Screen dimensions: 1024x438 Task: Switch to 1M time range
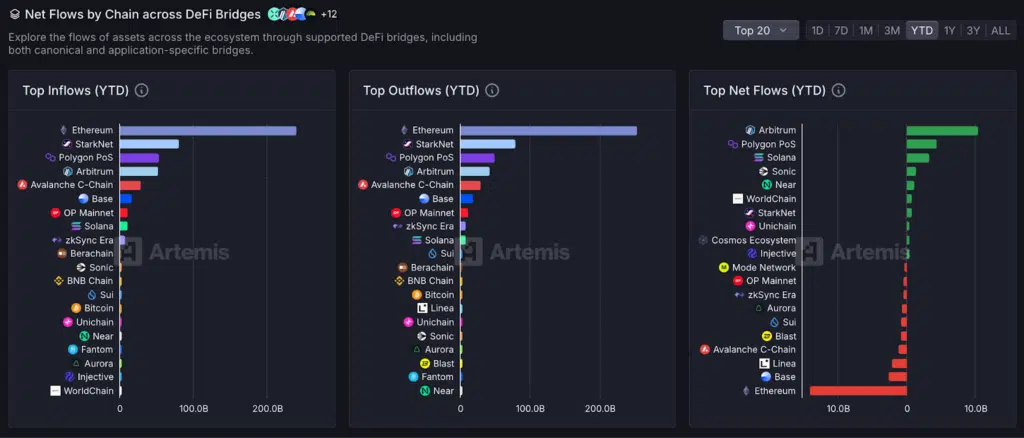(866, 30)
